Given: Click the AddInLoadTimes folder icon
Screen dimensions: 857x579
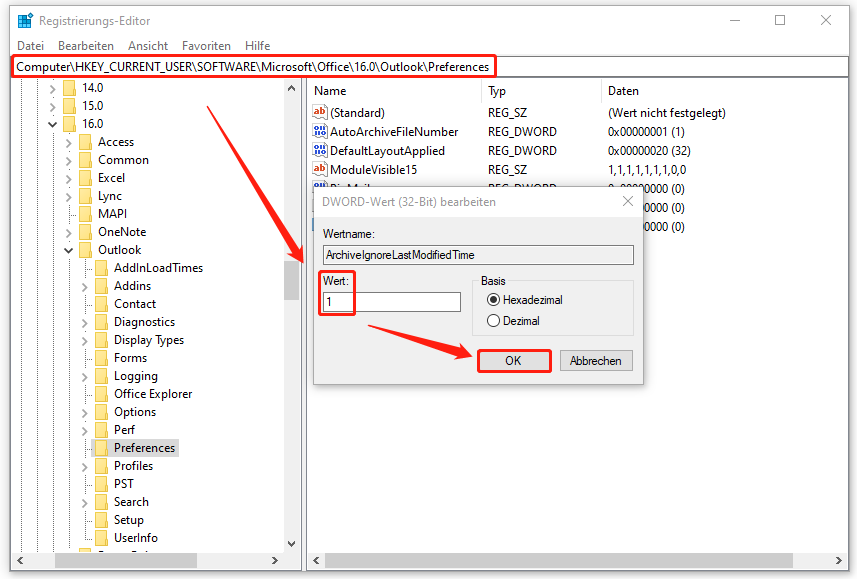Looking at the screenshot, I should coord(101,268).
